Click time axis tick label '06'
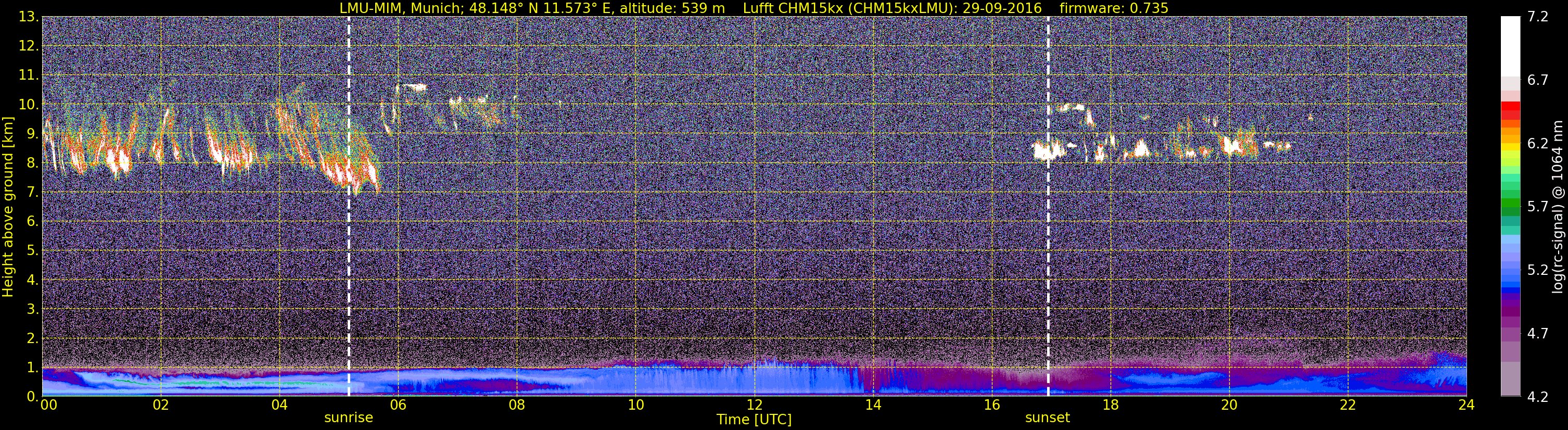Viewport: 1568px width, 430px height. tap(398, 405)
